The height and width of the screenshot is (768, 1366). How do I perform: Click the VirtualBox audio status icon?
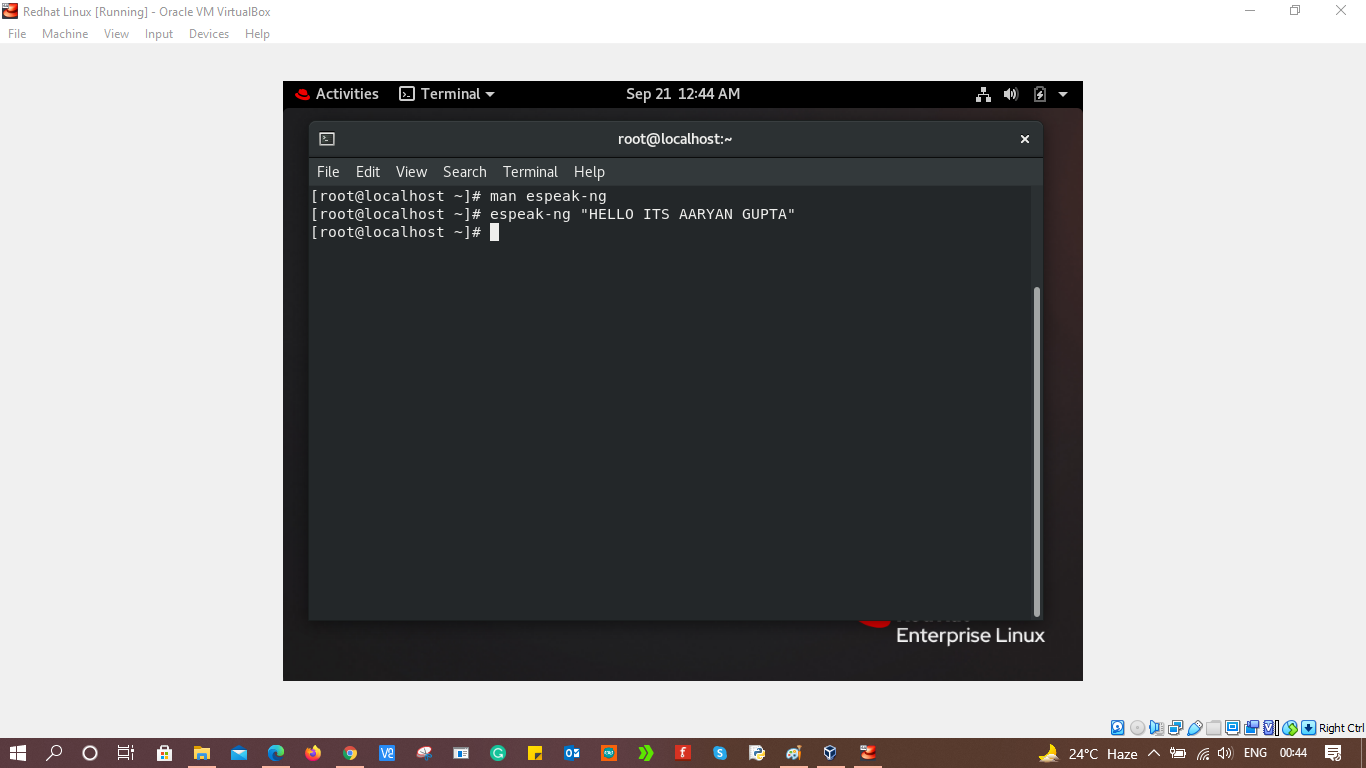point(1156,727)
